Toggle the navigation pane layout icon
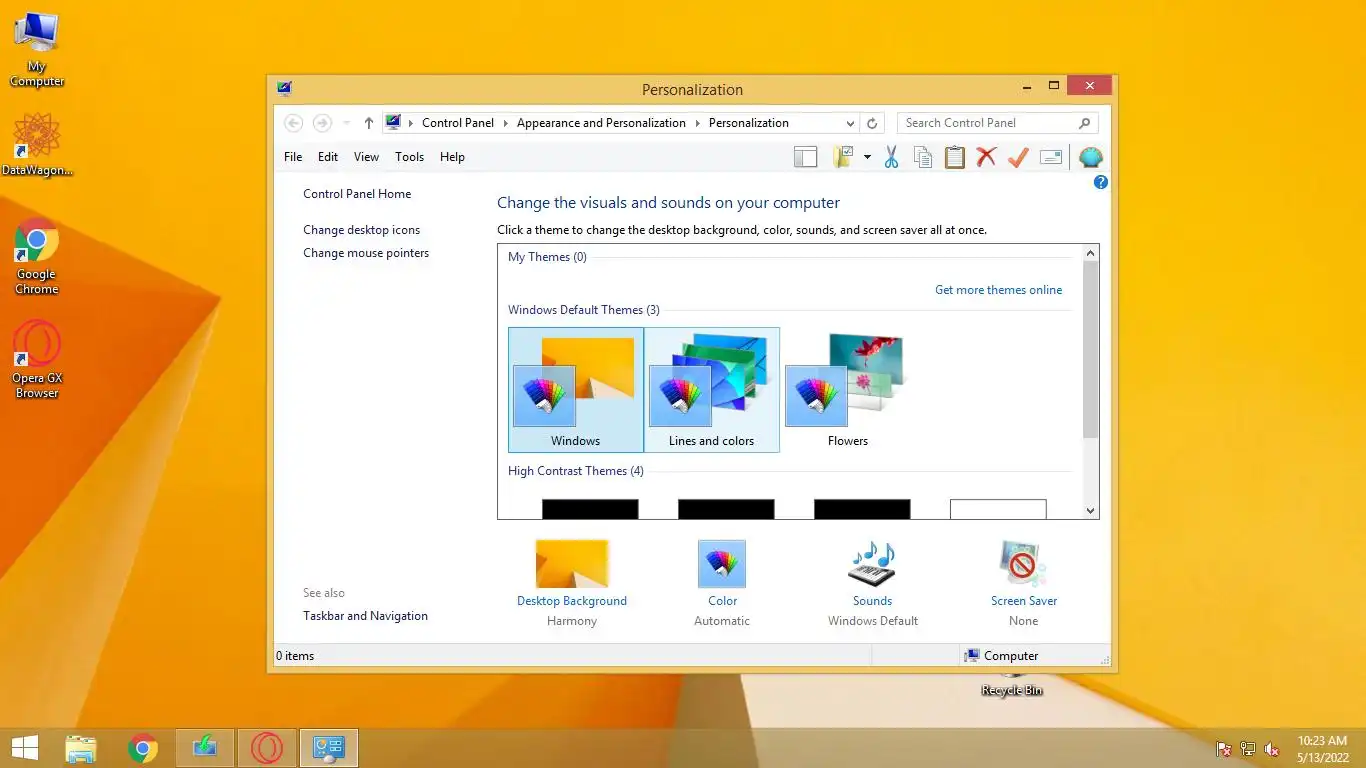The width and height of the screenshot is (1366, 768). (x=805, y=157)
